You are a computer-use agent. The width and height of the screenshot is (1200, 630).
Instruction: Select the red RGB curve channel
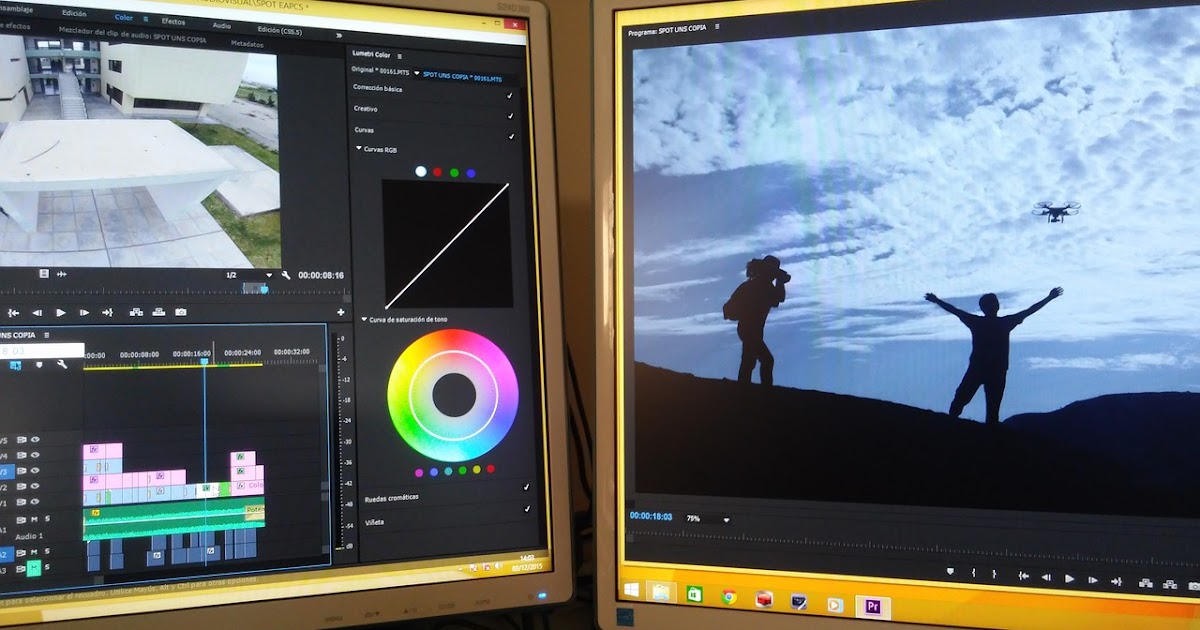point(437,172)
